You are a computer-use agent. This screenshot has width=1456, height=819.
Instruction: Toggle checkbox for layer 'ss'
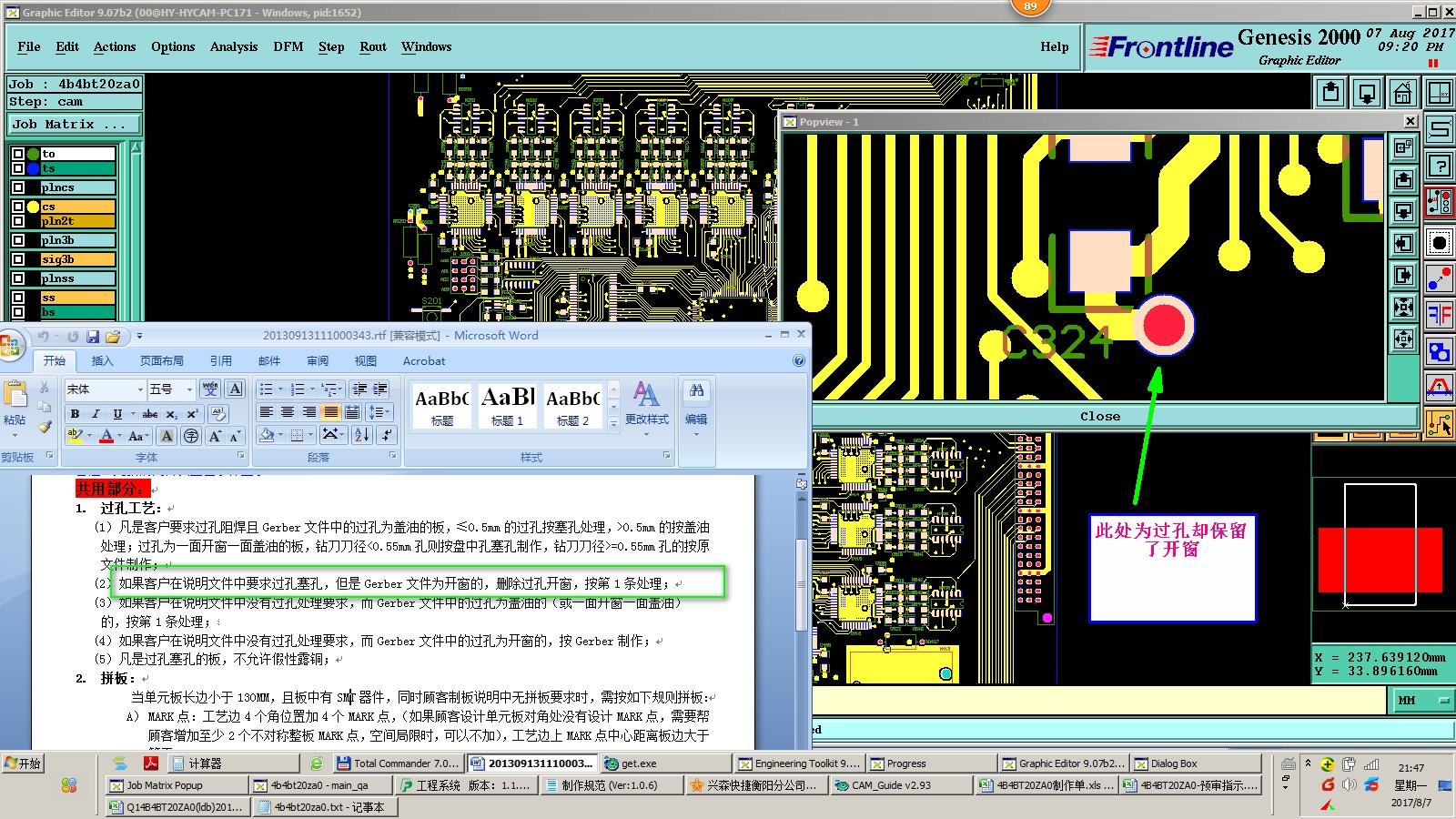(18, 298)
